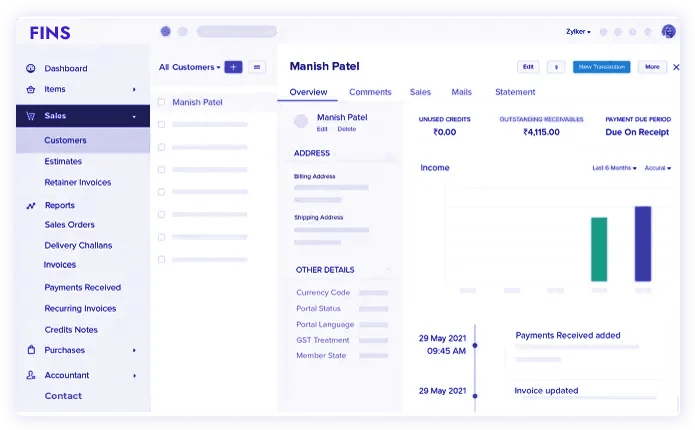
Task: Open the Zylker organization dropdown
Action: point(578,32)
